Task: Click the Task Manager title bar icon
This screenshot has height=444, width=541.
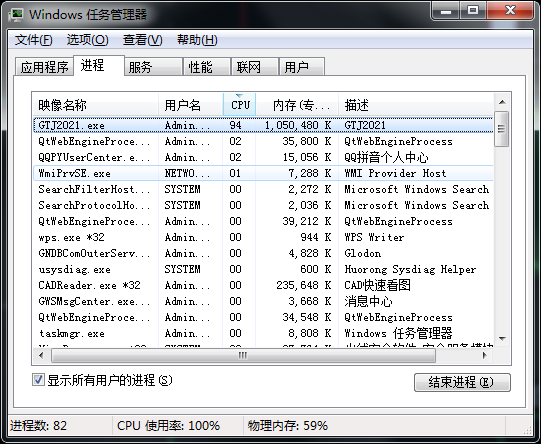Action: point(16,15)
